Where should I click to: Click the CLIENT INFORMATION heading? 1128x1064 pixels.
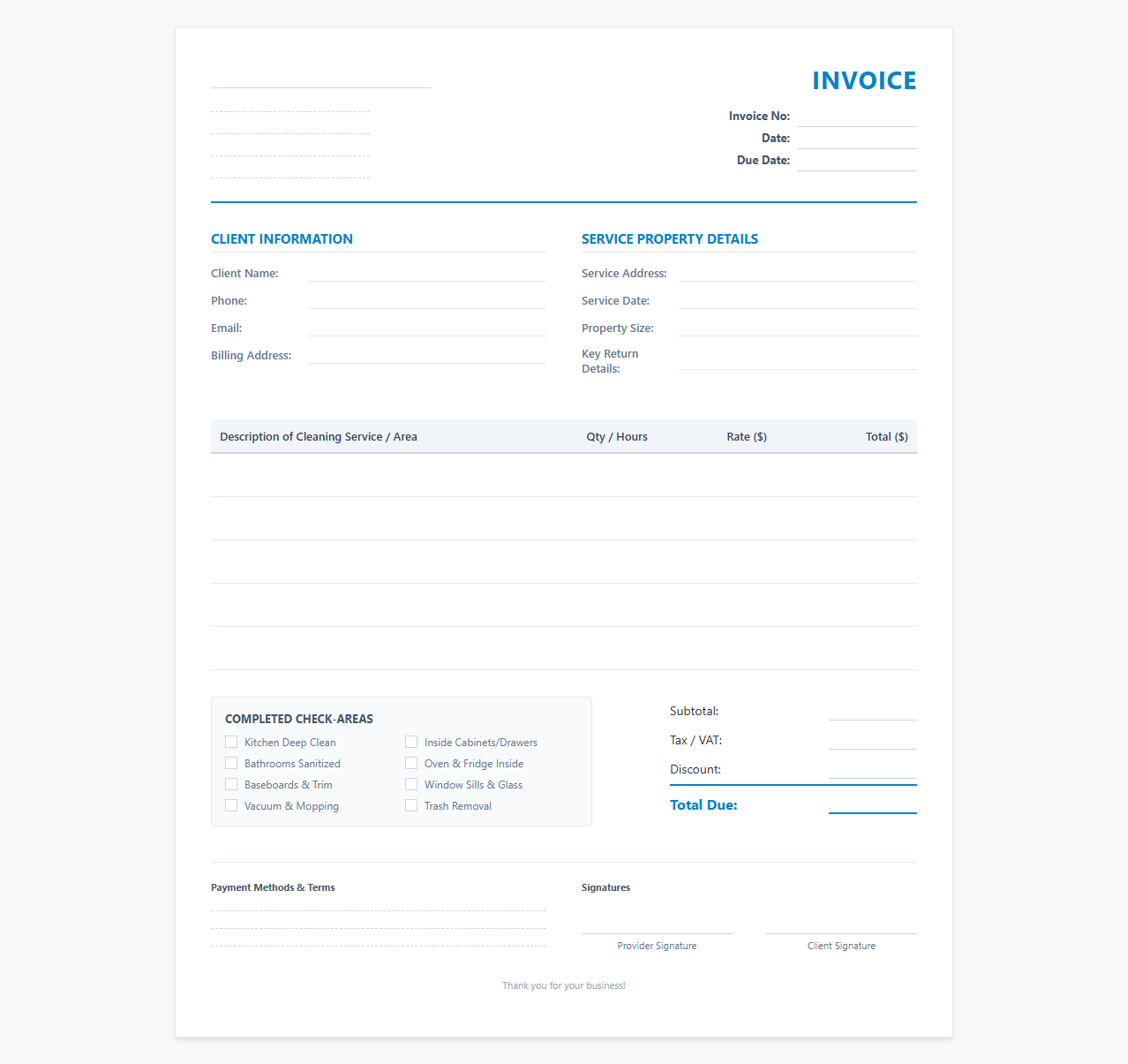pyautogui.click(x=282, y=239)
